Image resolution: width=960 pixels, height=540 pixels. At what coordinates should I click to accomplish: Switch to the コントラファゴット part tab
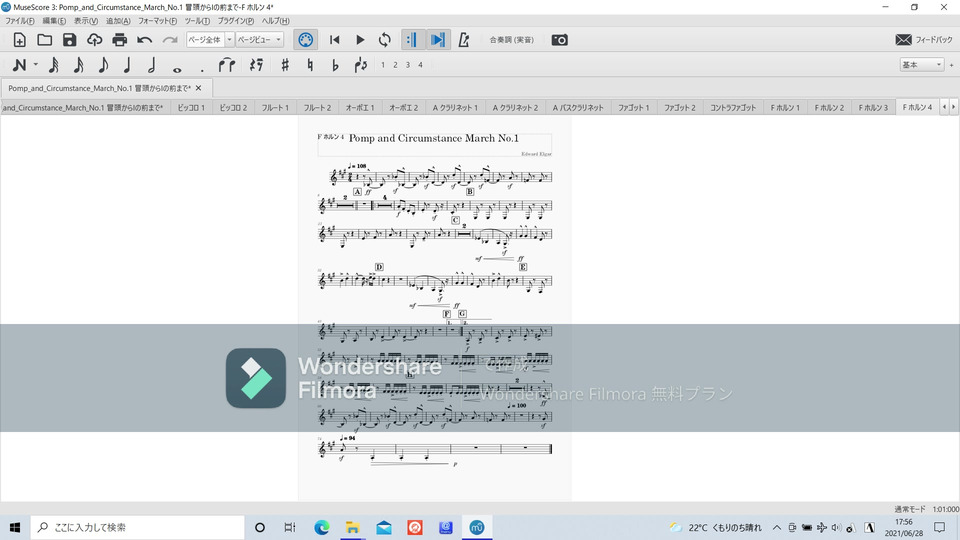pyautogui.click(x=733, y=108)
